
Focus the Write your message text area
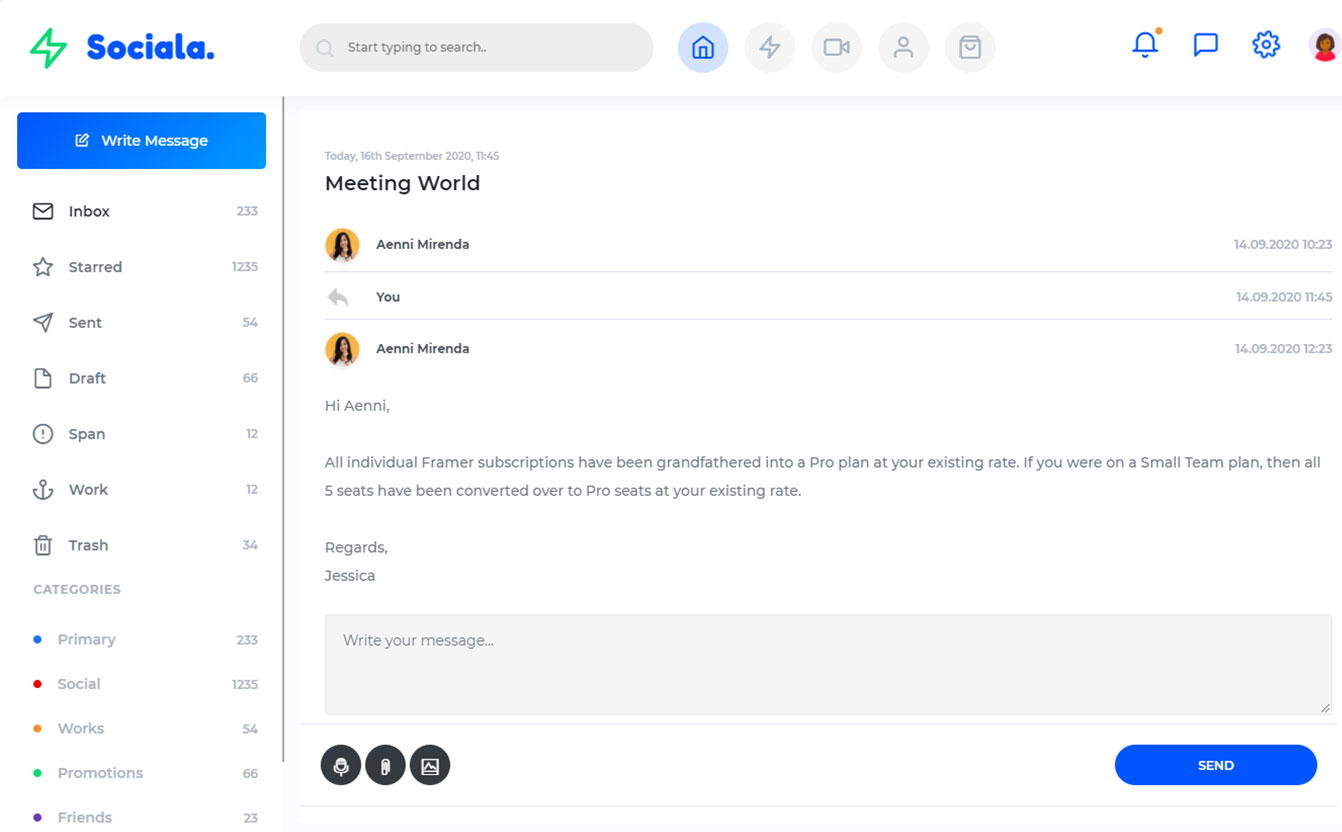[827, 664]
